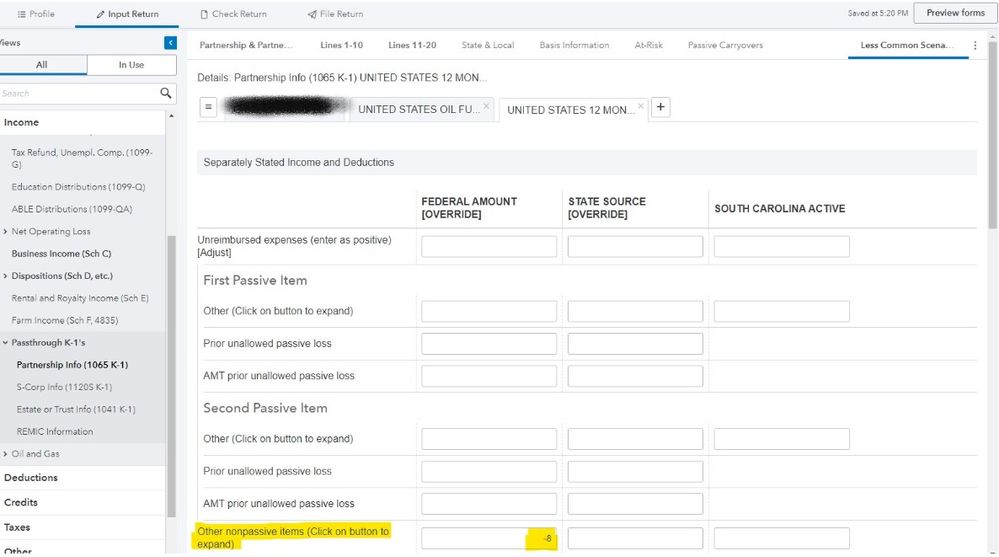Collapse the Views sidebar with the blue arrow
The width and height of the screenshot is (999, 557).
point(170,43)
